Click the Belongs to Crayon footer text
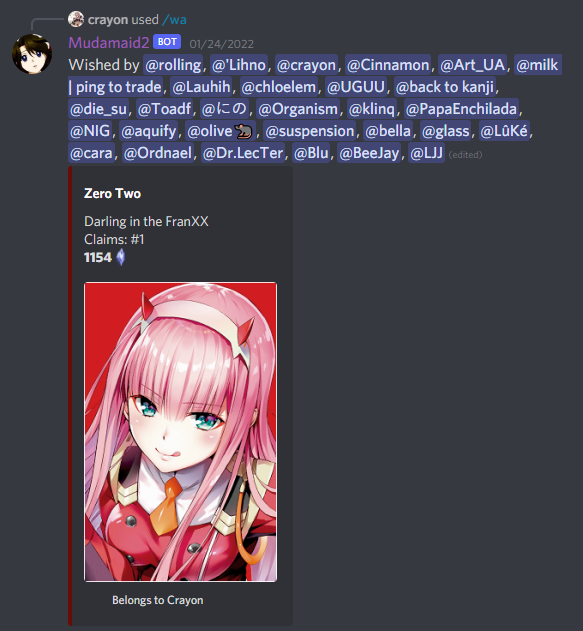This screenshot has width=583, height=631. coord(157,600)
